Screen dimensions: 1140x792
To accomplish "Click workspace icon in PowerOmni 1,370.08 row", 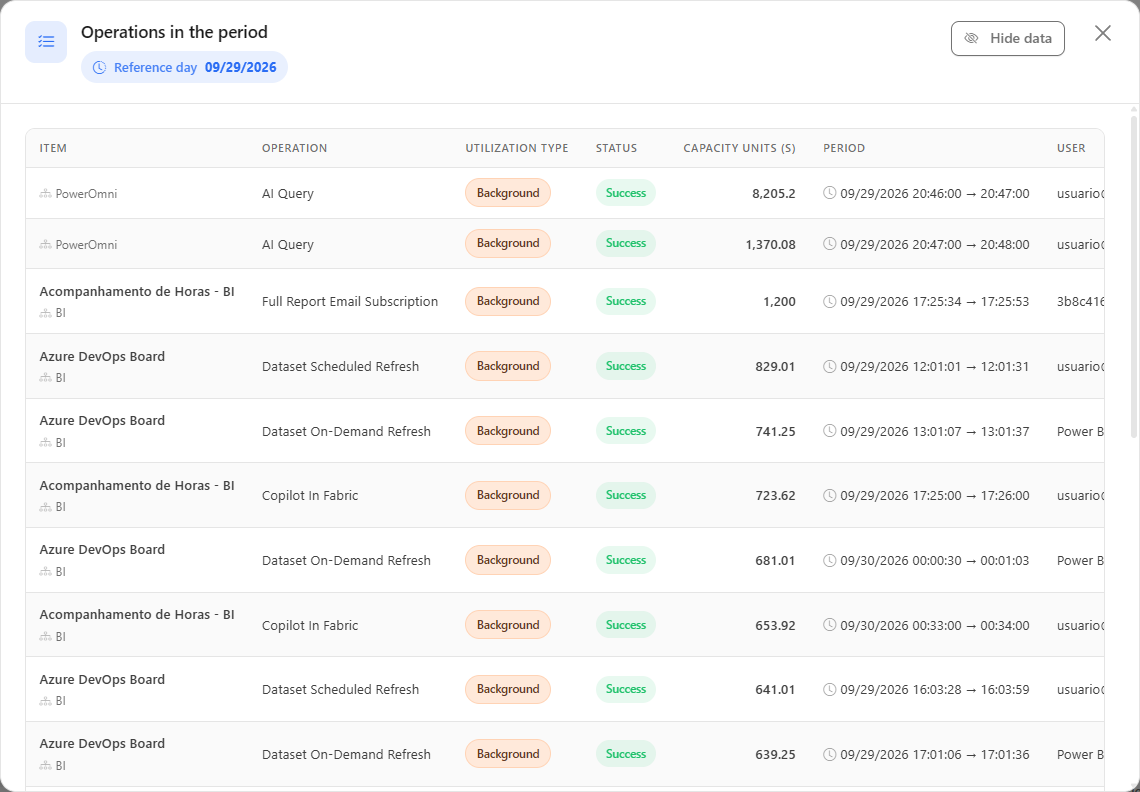I will 45,244.
